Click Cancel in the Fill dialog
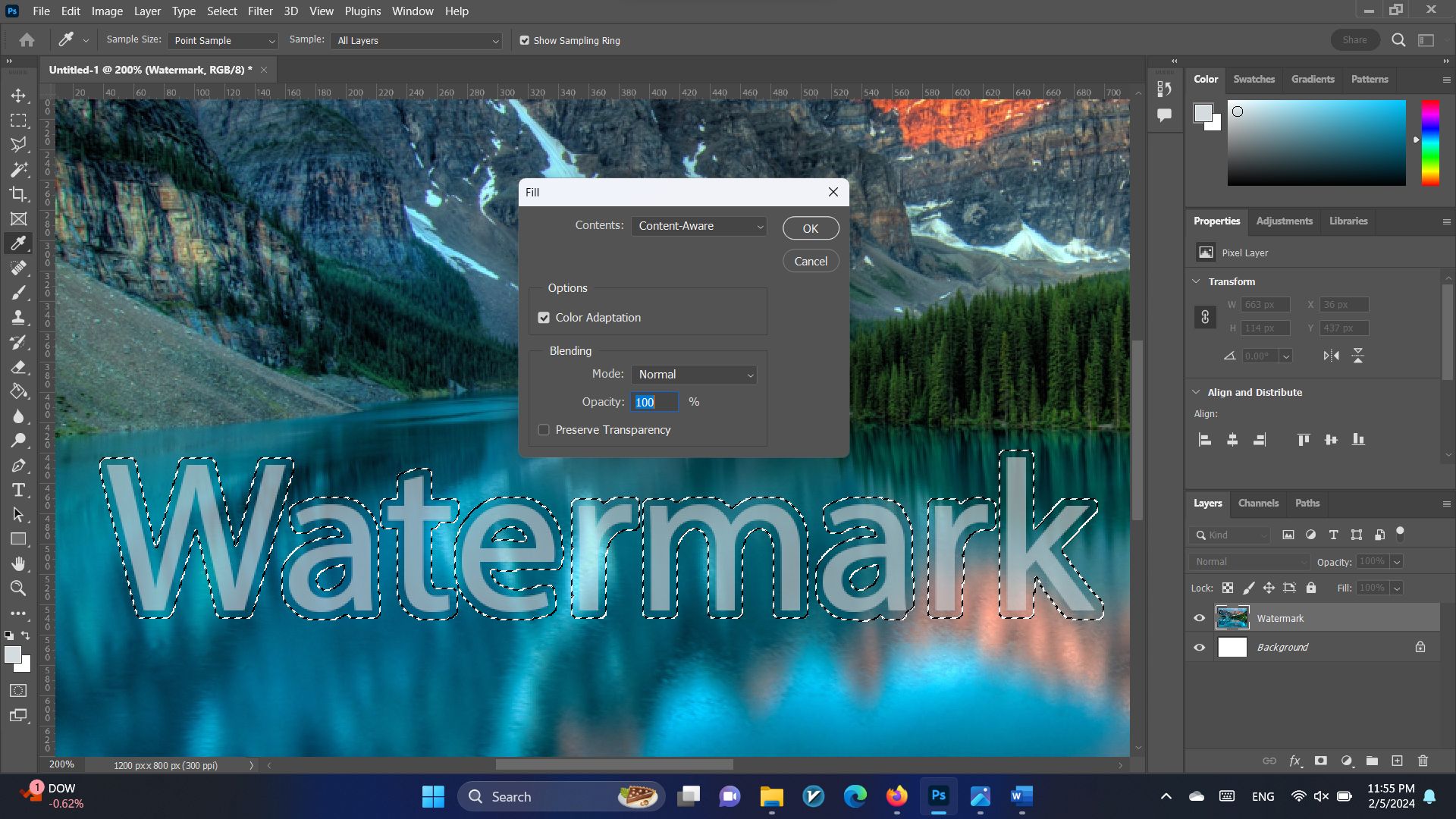1456x819 pixels. pos(810,261)
